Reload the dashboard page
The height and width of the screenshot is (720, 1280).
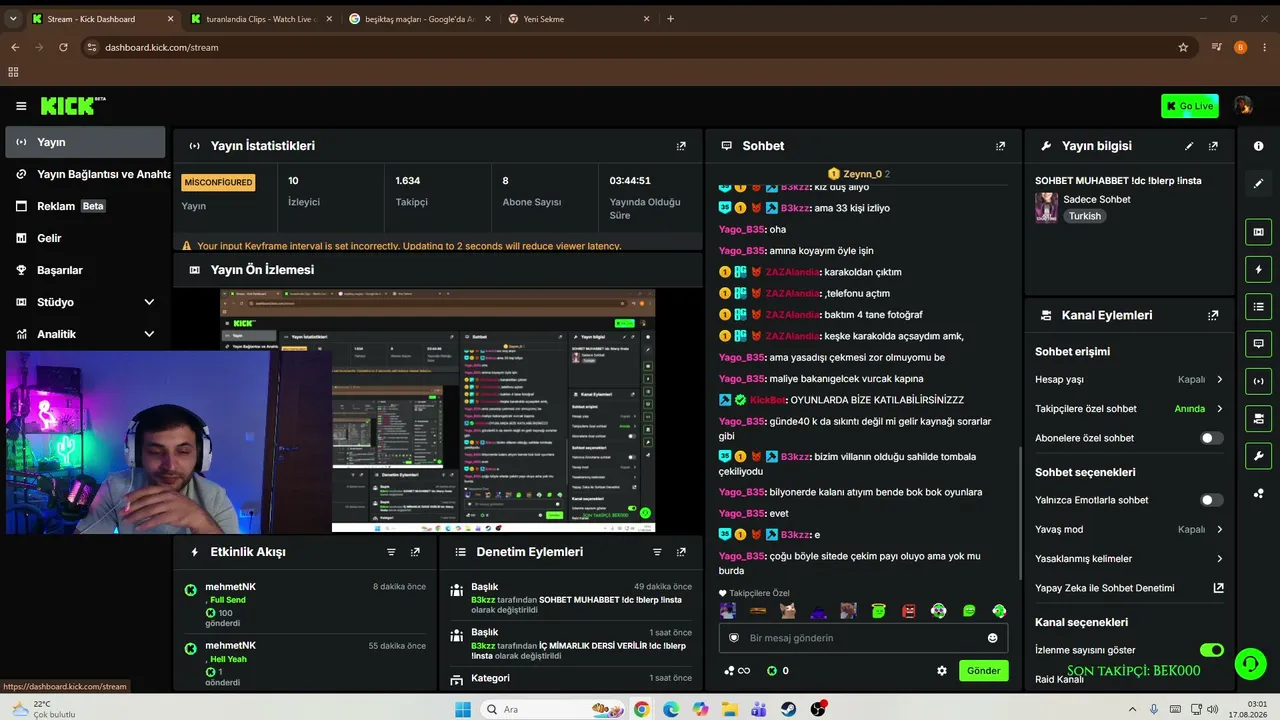[63, 47]
